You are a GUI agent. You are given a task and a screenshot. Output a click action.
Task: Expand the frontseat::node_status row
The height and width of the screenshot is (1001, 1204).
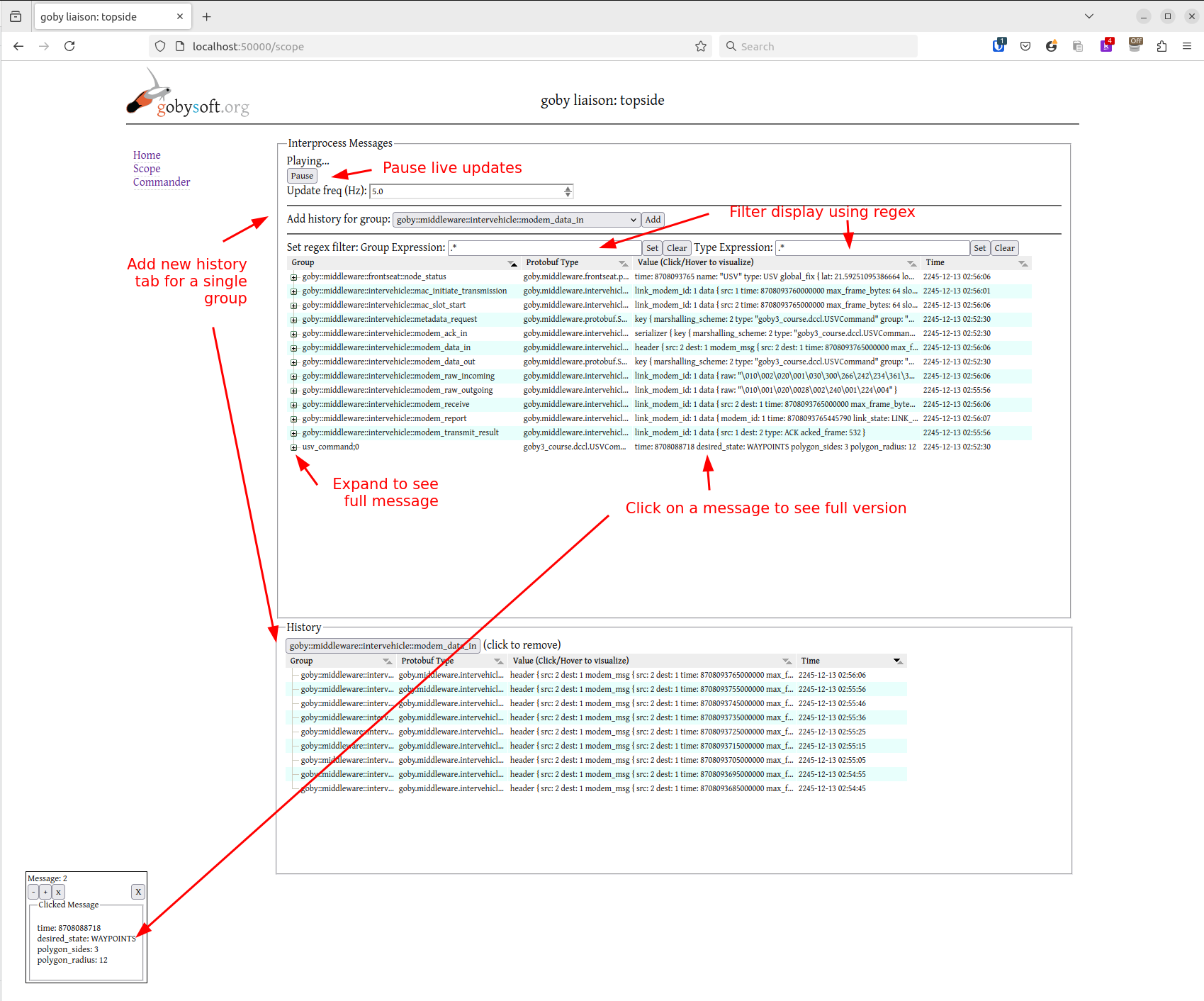(x=294, y=277)
